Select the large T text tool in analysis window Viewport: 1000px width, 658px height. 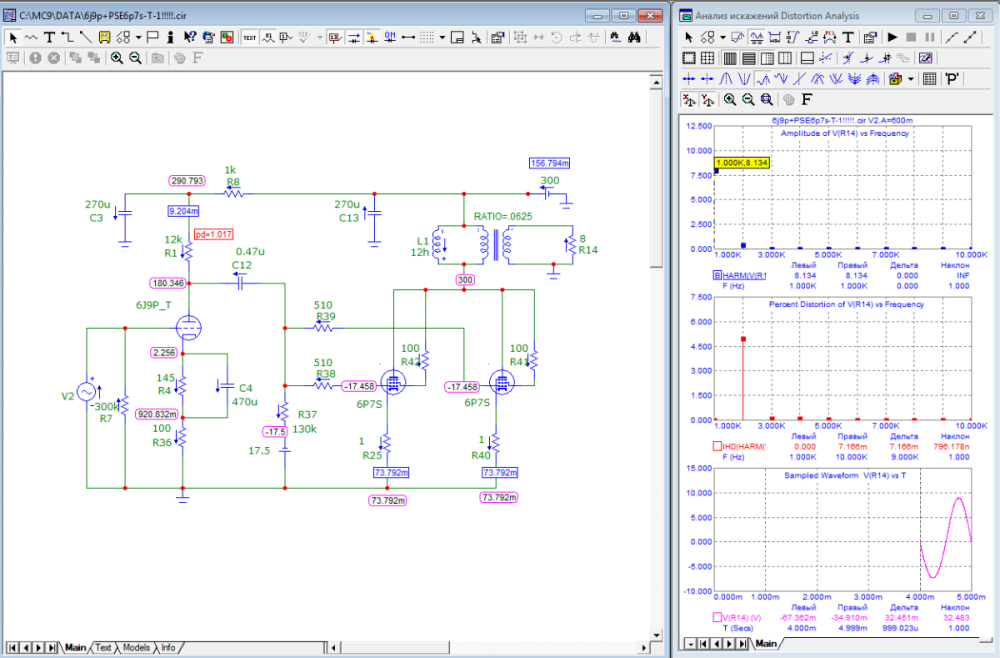848,37
